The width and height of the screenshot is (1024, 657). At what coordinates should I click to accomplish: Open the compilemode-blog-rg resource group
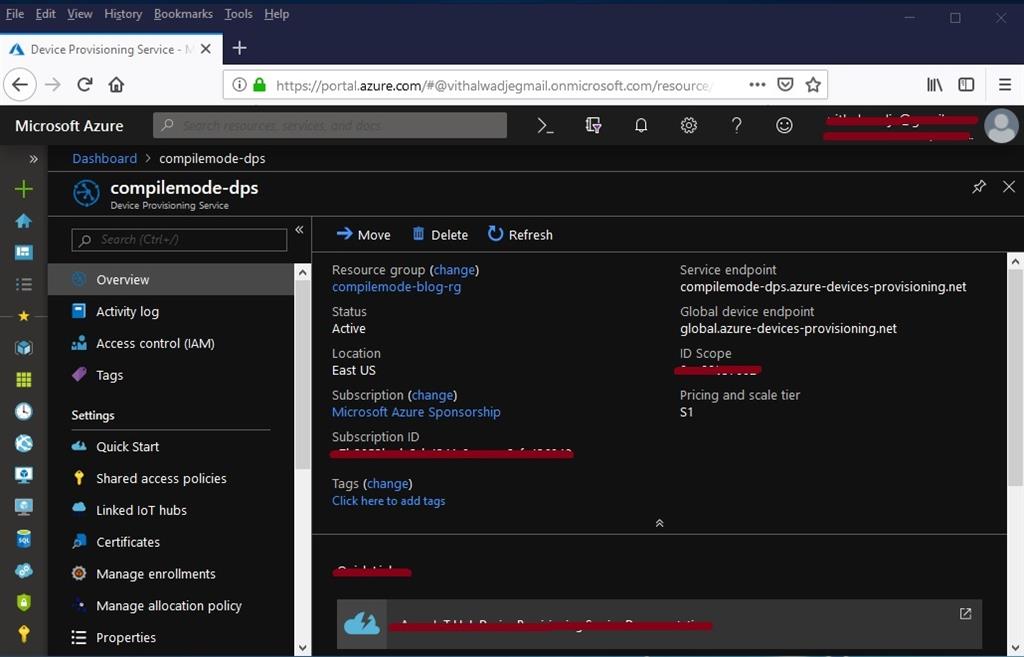396,287
